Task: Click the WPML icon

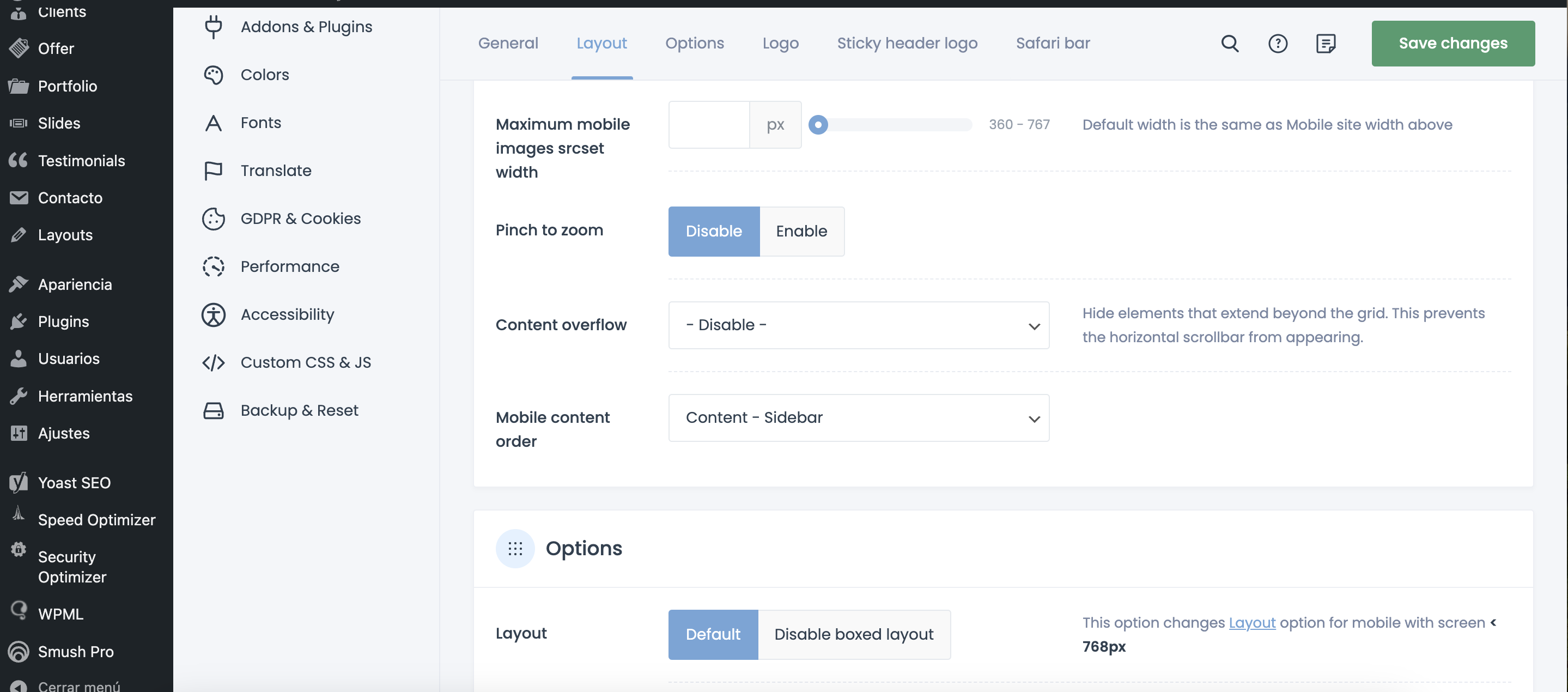Action: [x=19, y=610]
